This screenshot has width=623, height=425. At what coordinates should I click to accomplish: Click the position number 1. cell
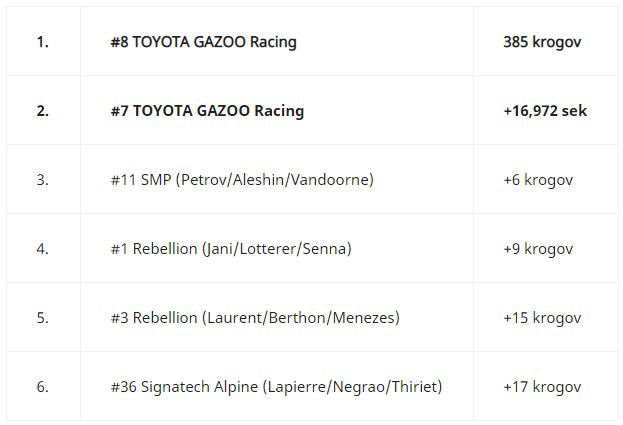43,42
